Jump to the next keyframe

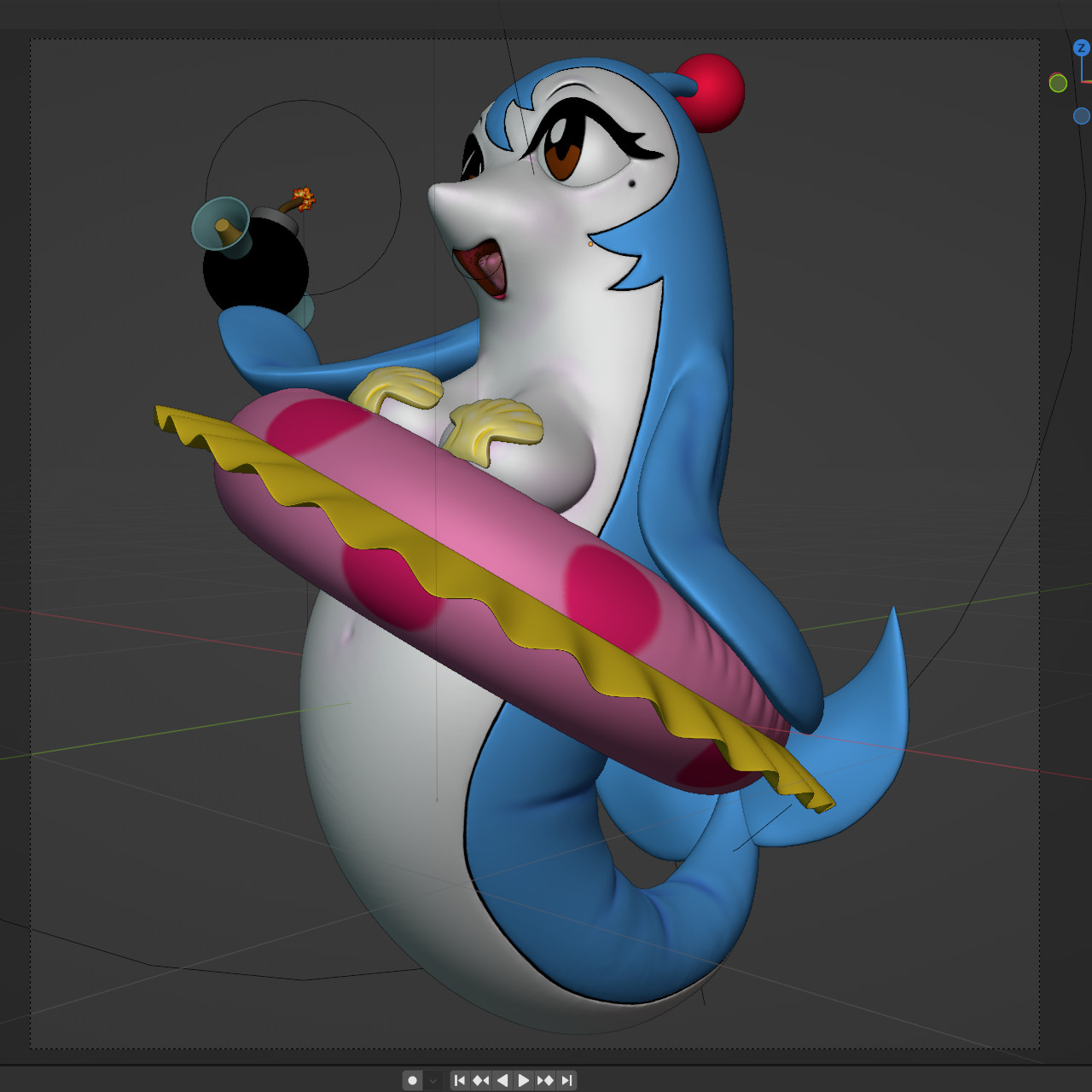pos(545,1080)
